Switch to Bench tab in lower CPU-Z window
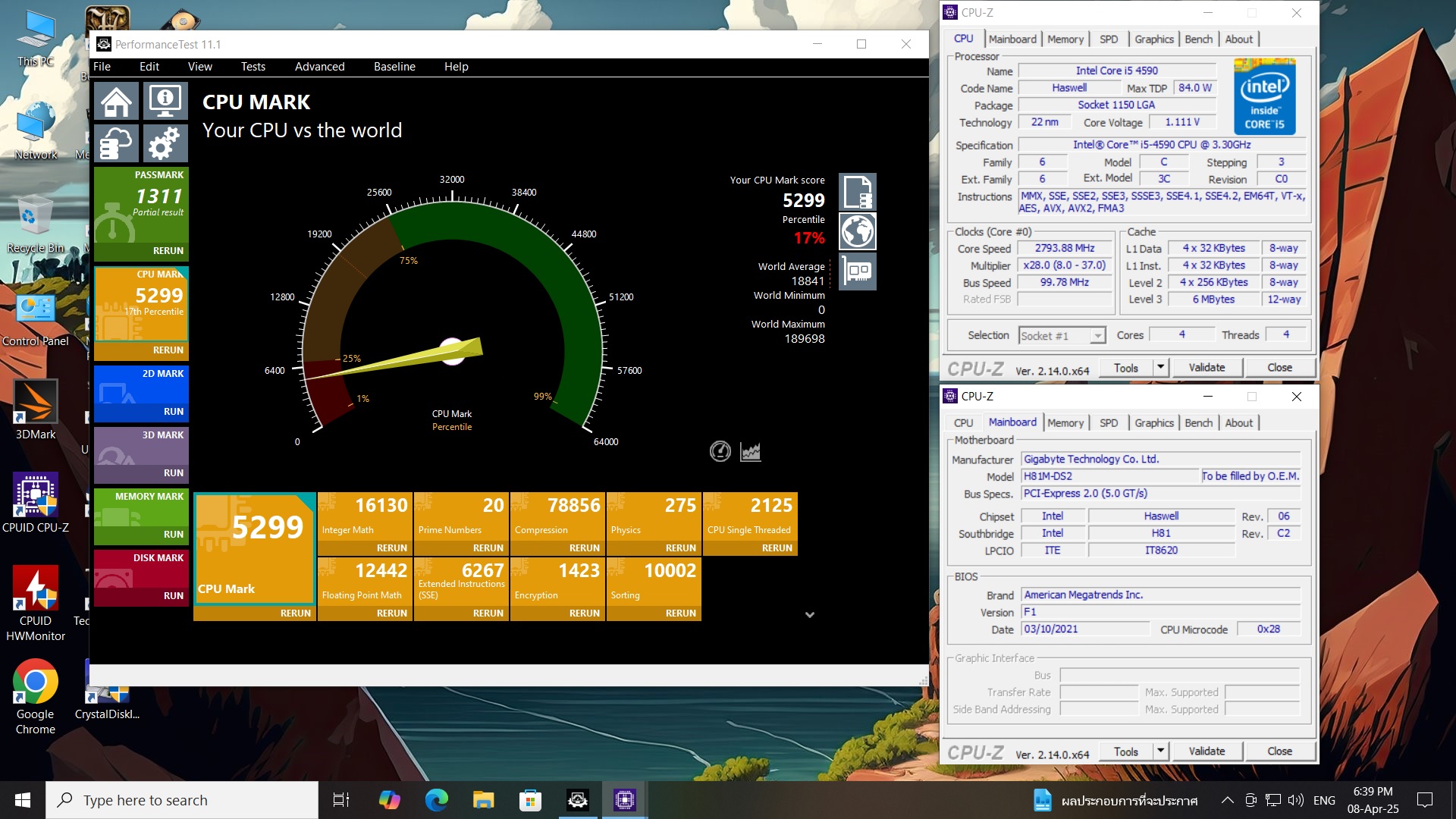Viewport: 1456px width, 819px height. tap(1198, 423)
